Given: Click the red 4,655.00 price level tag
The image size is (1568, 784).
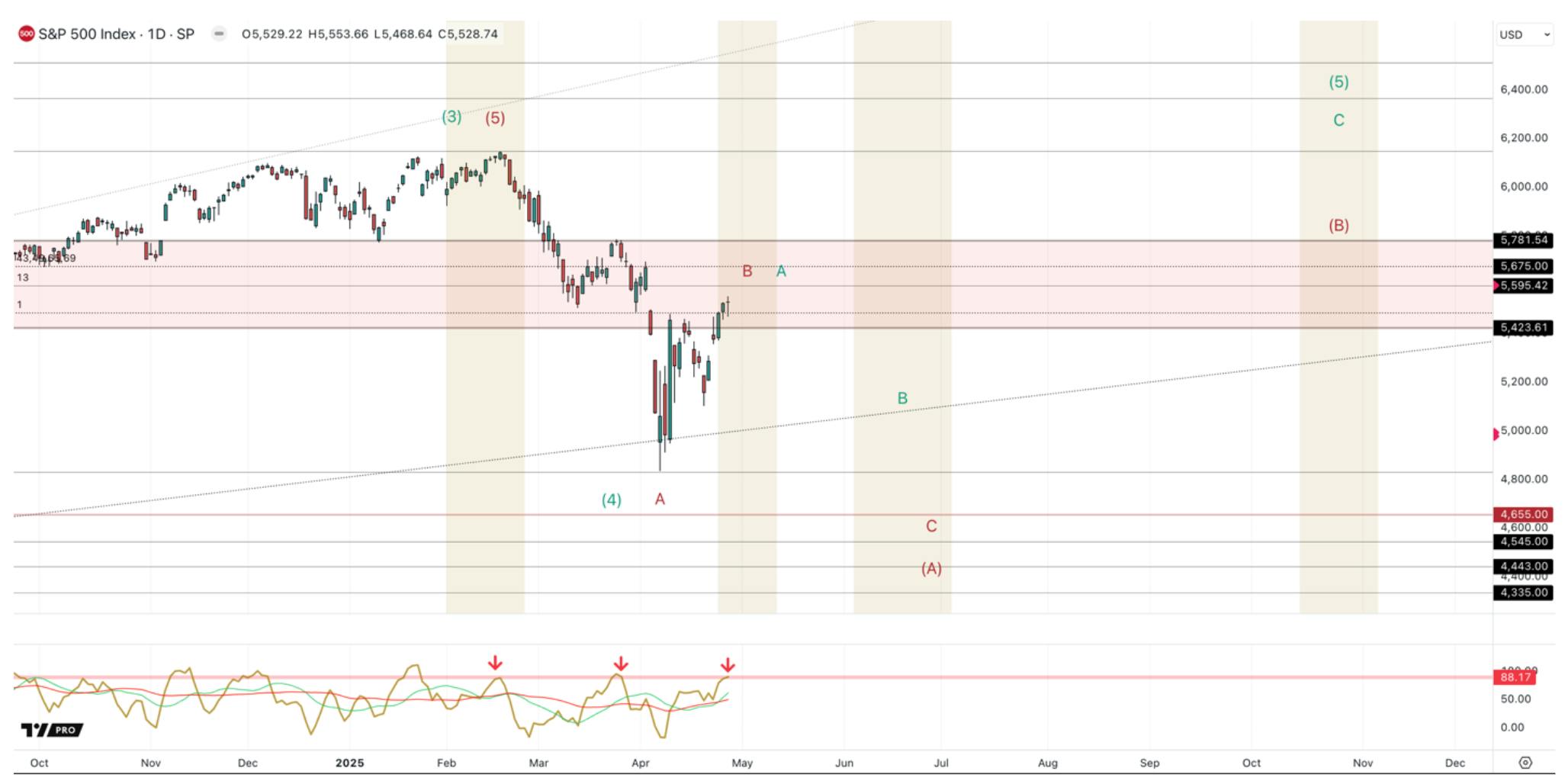Looking at the screenshot, I should [x=1524, y=515].
